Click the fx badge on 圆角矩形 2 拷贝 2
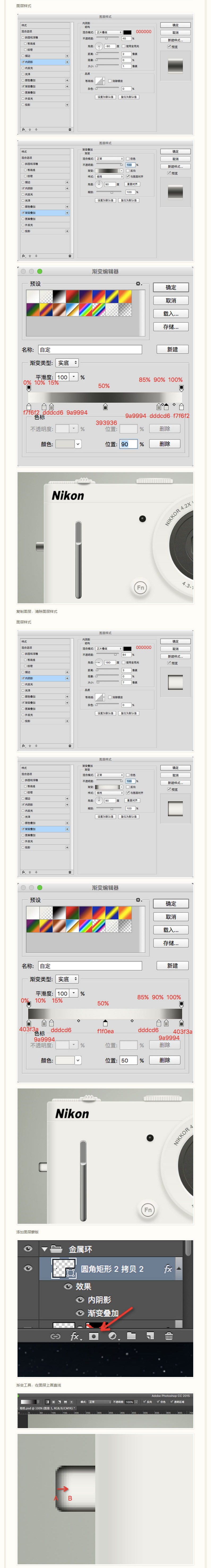 168,1269
